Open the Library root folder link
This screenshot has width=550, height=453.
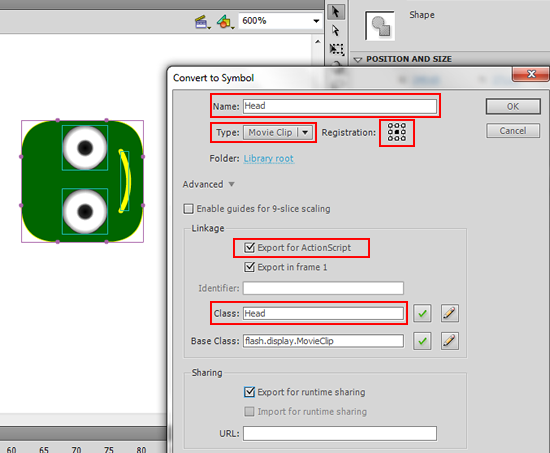[269, 159]
